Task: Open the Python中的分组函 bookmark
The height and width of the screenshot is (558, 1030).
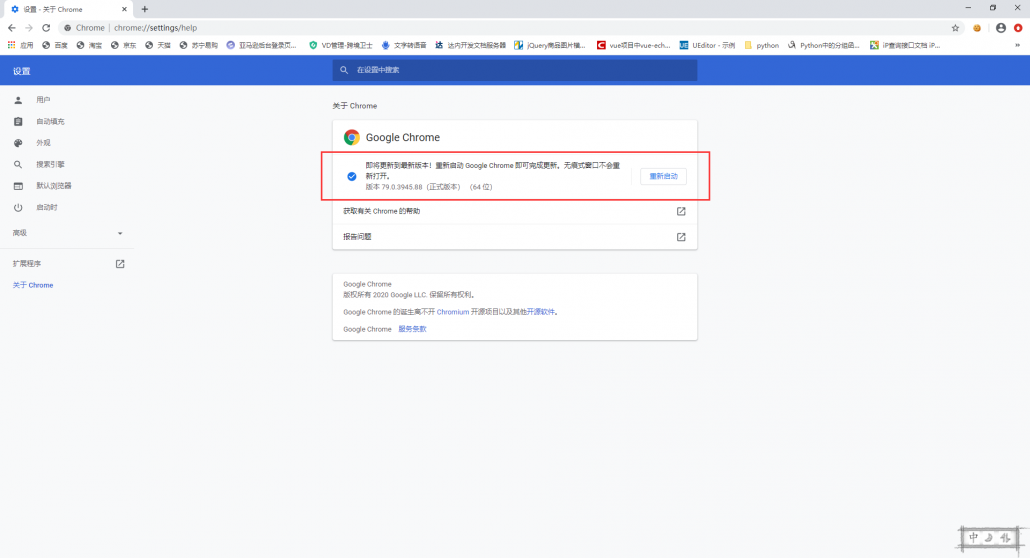Action: 823,45
